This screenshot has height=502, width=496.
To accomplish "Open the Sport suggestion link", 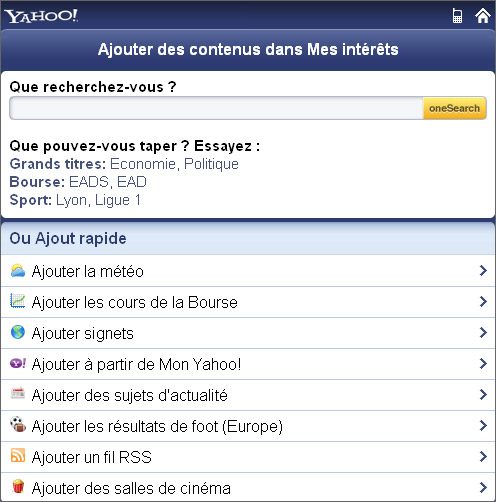I will (x=31, y=200).
